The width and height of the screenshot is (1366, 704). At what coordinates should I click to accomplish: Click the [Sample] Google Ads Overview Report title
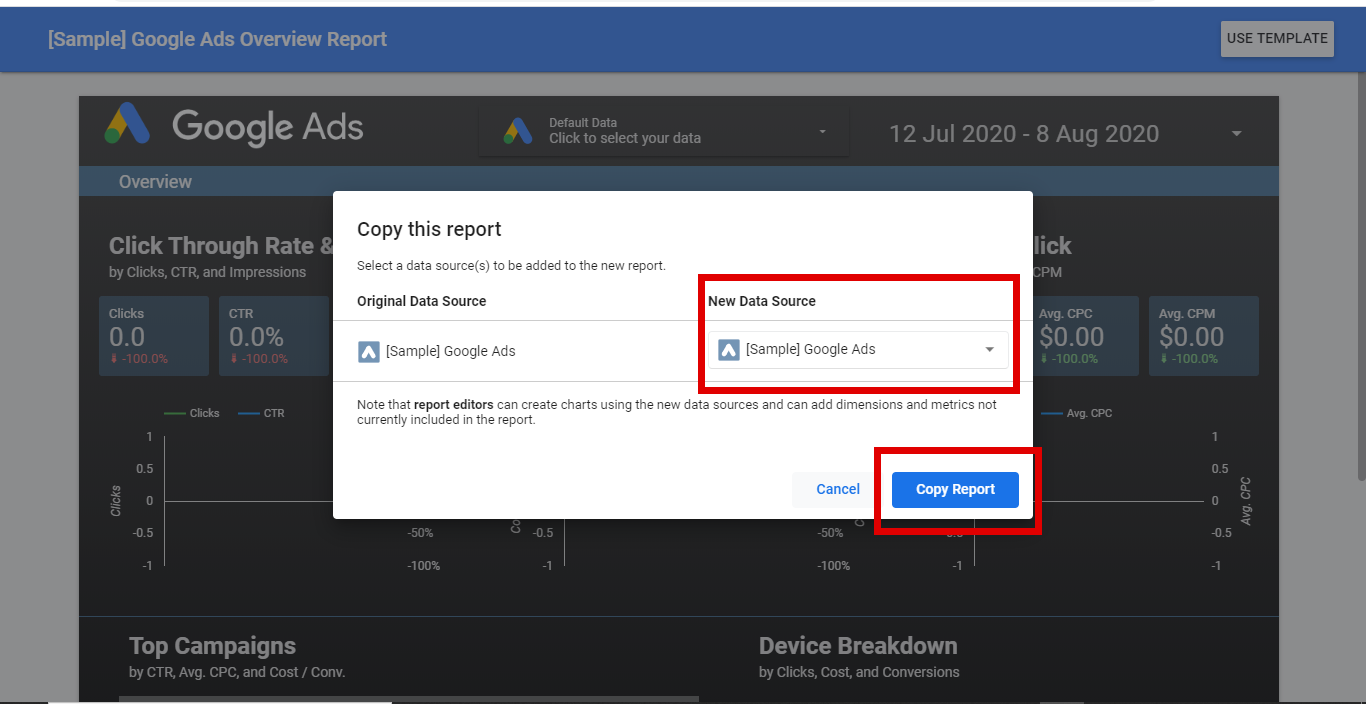(217, 40)
